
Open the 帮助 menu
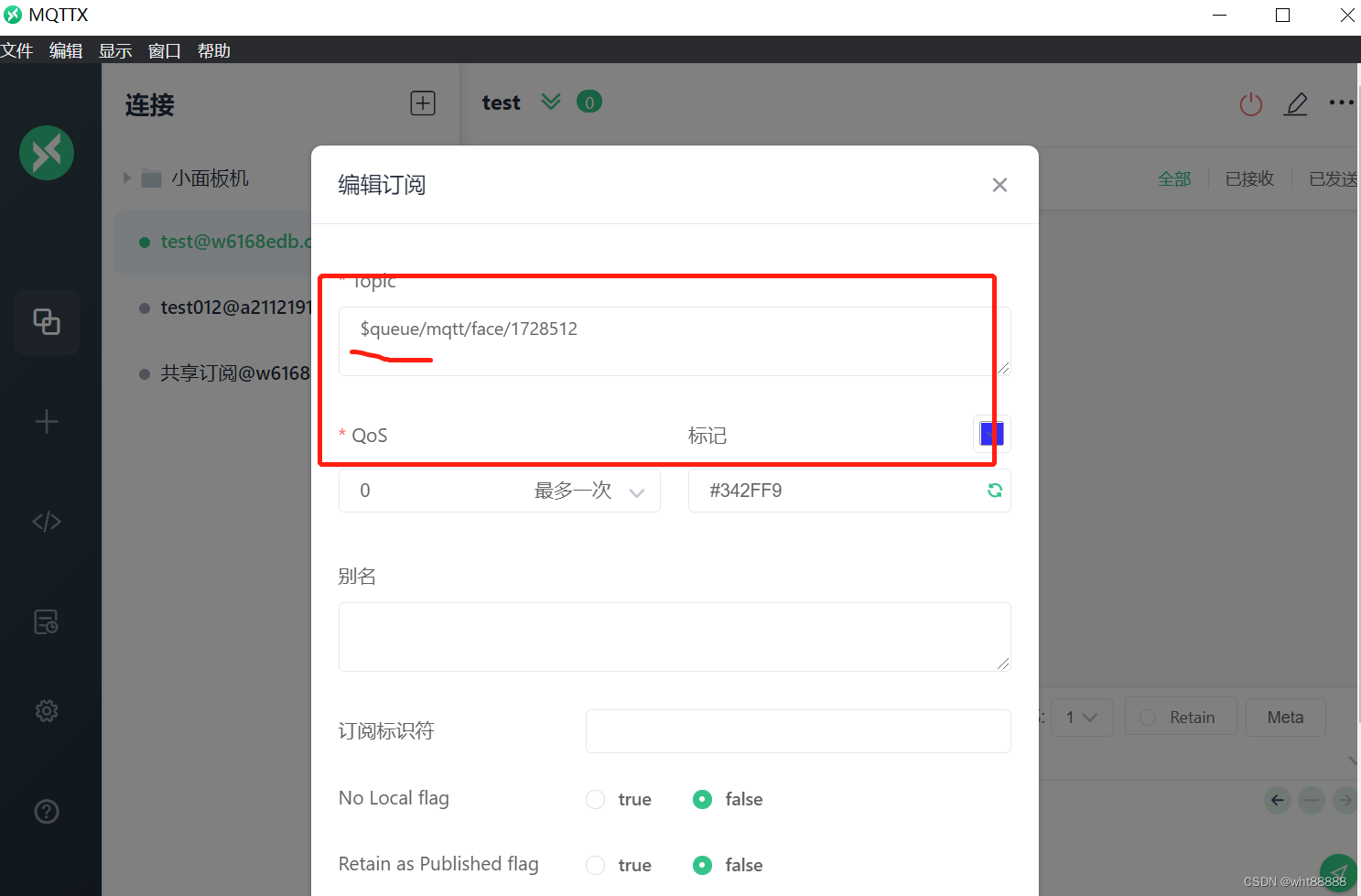pos(214,51)
